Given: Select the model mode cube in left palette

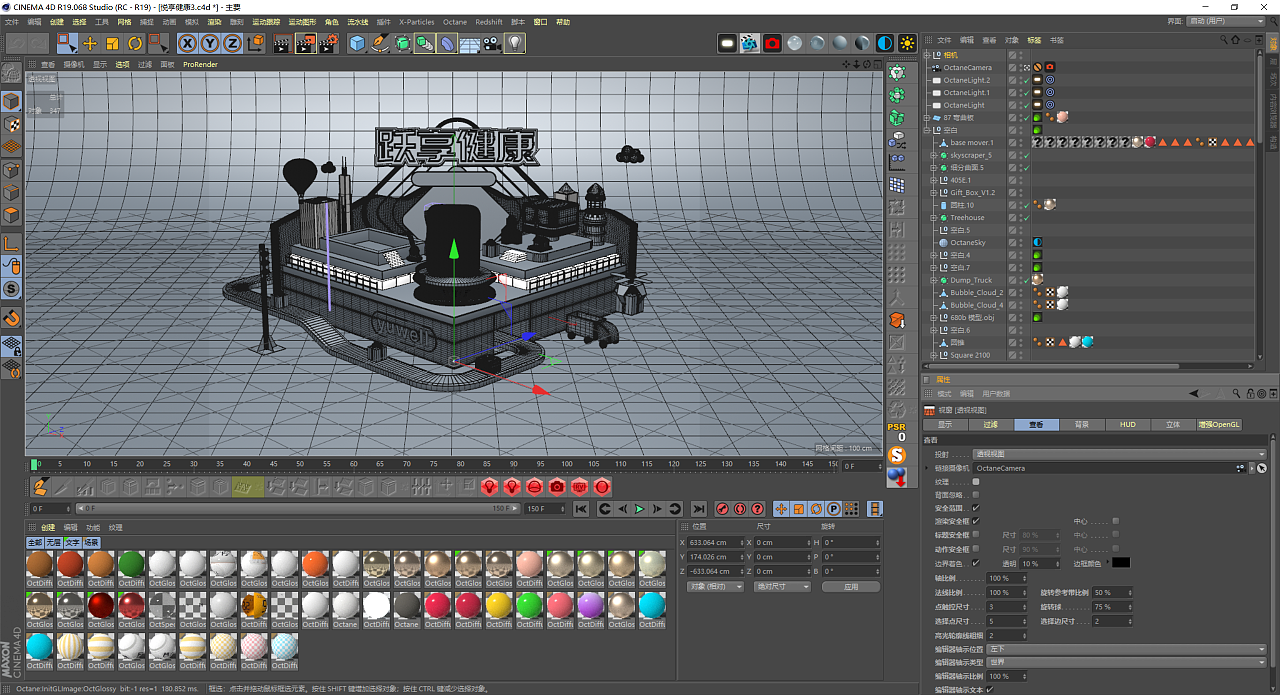Looking at the screenshot, I should 11,101.
